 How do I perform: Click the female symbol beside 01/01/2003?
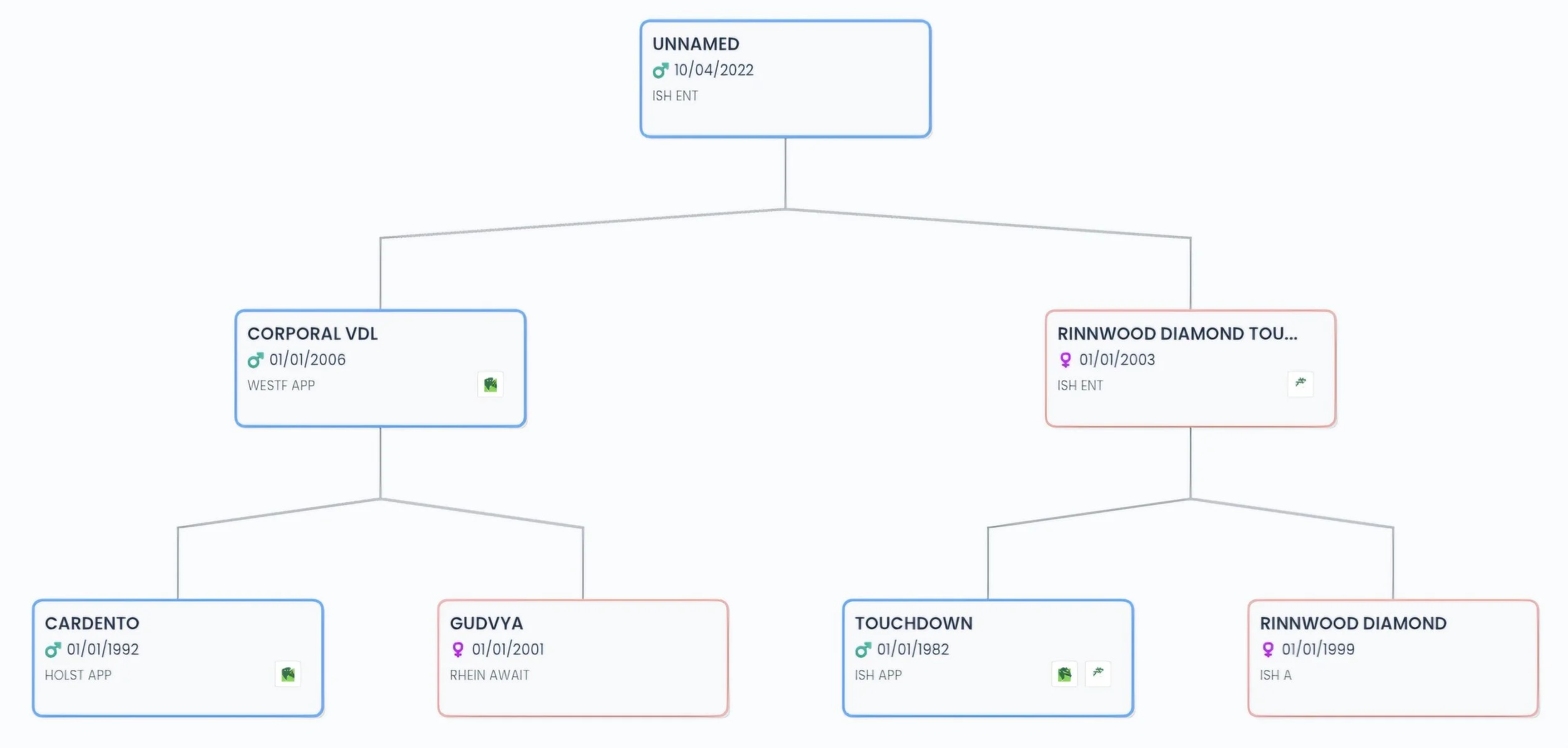[x=1066, y=360]
